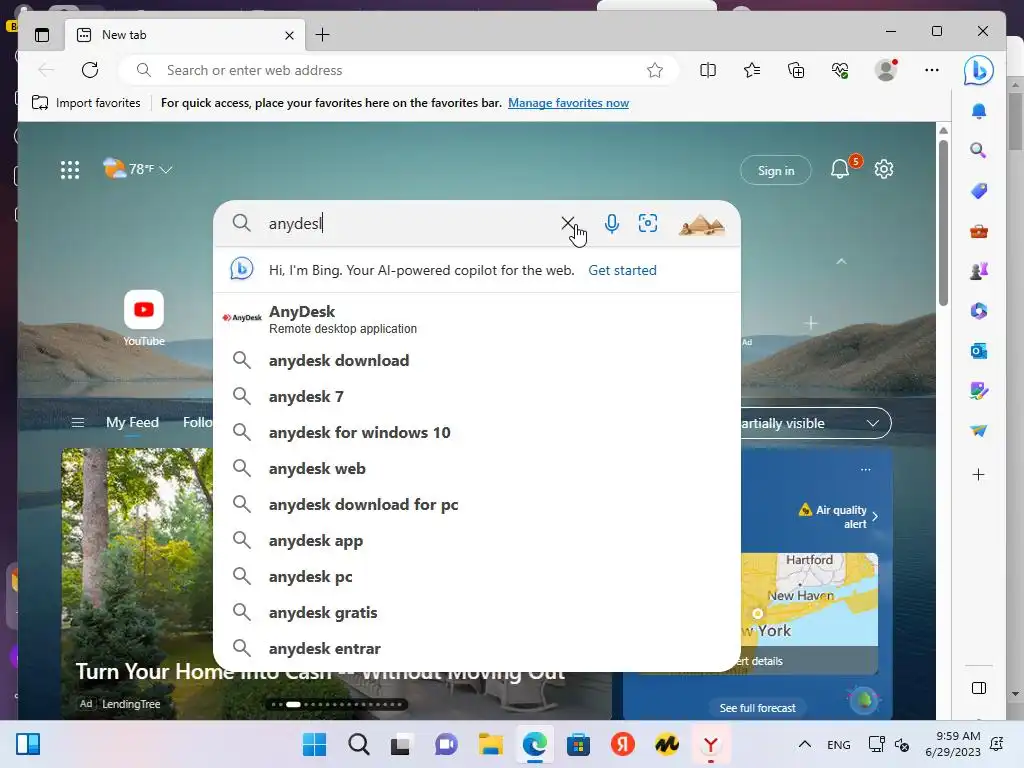The image size is (1024, 768).
Task: Close the New tab tab
Action: [x=289, y=35]
